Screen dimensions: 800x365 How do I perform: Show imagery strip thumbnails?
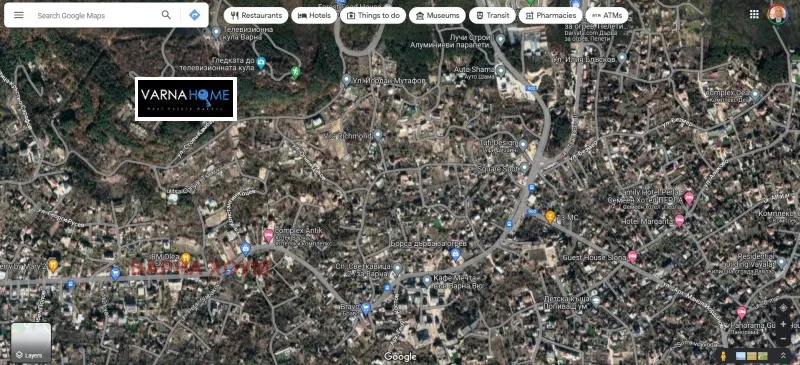[751, 356]
